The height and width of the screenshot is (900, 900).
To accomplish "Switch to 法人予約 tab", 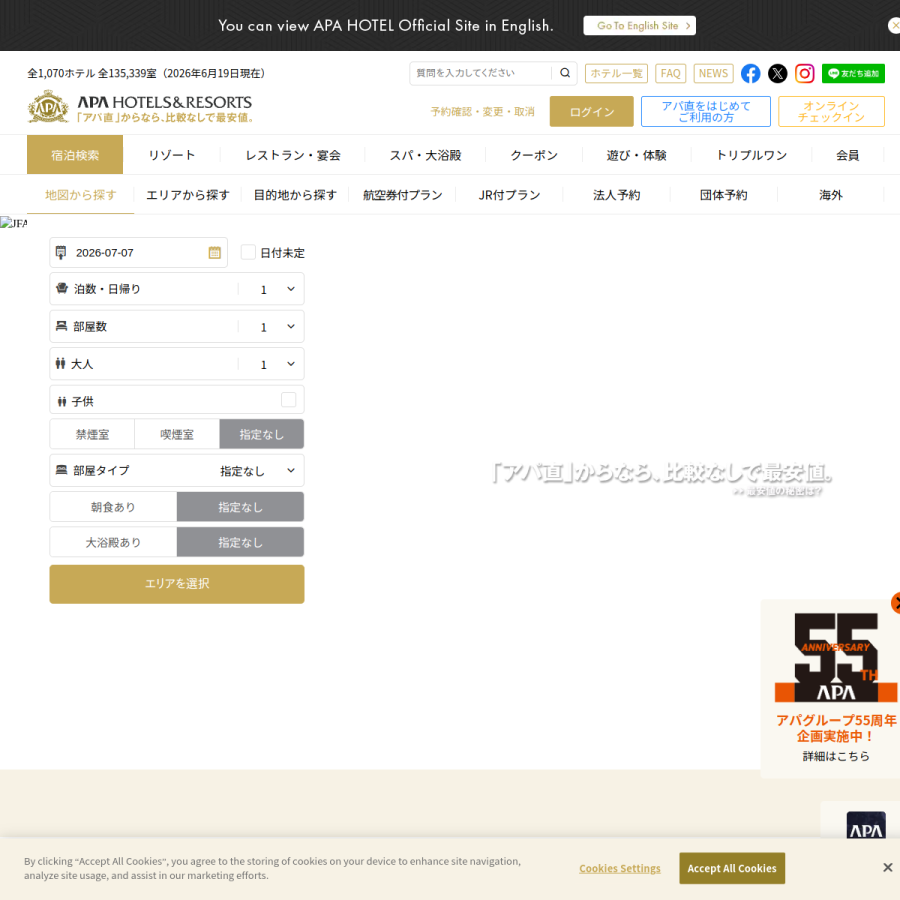I will tap(616, 195).
